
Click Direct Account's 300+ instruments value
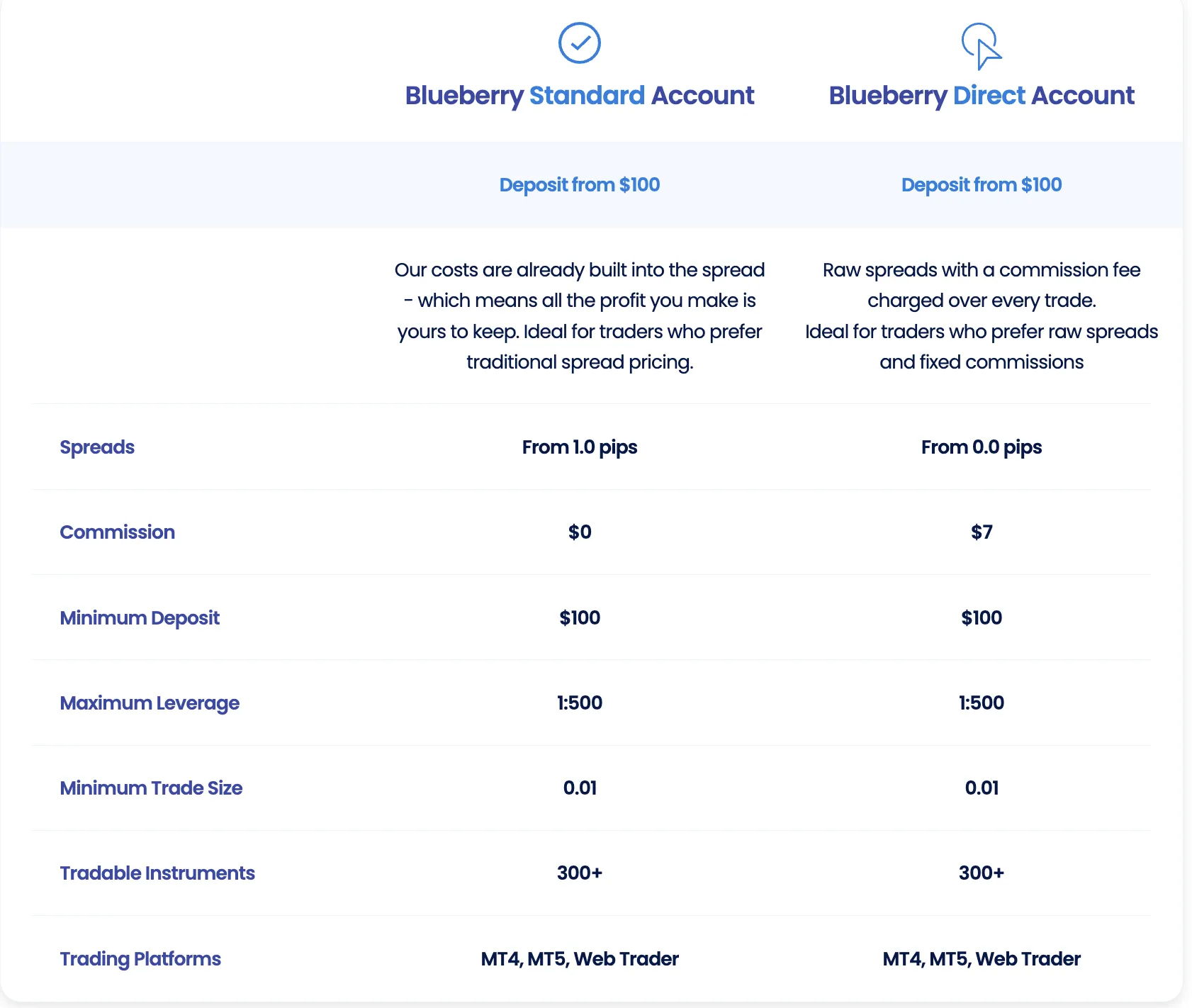[982, 873]
